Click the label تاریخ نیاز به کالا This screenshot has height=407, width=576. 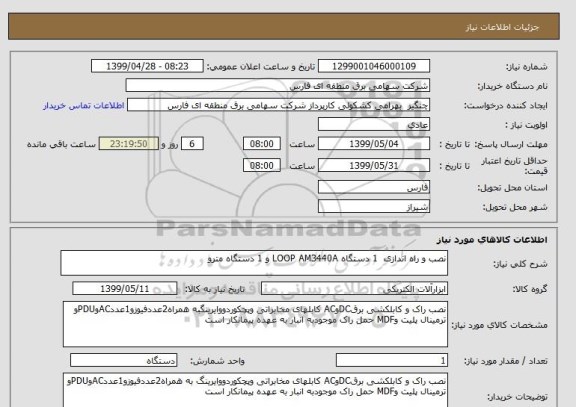214,289
